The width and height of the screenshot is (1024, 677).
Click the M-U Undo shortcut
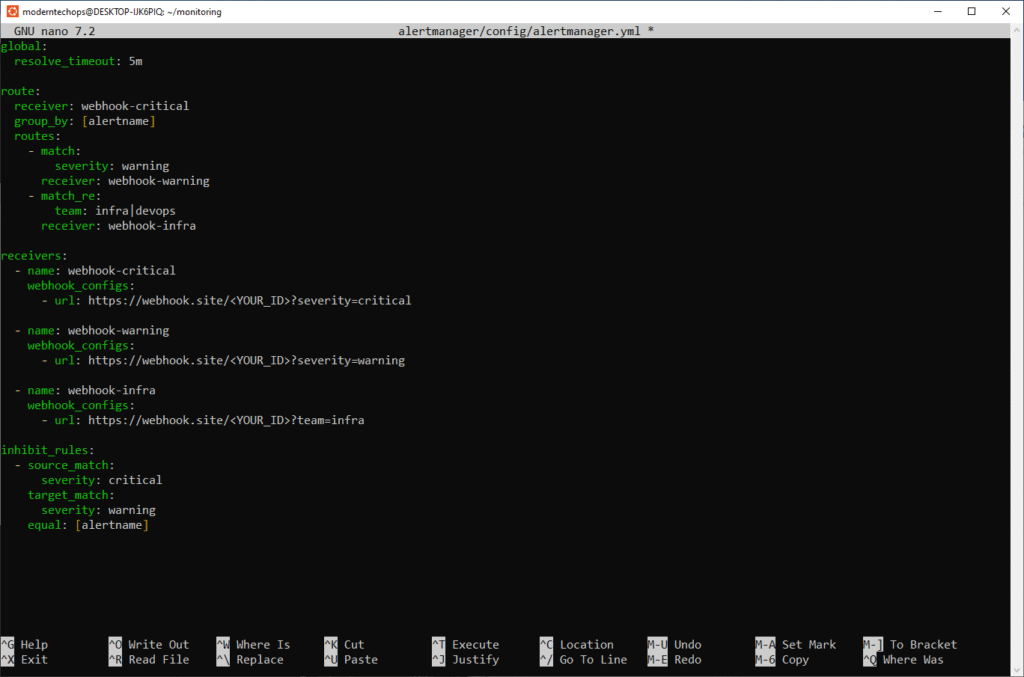[675, 644]
